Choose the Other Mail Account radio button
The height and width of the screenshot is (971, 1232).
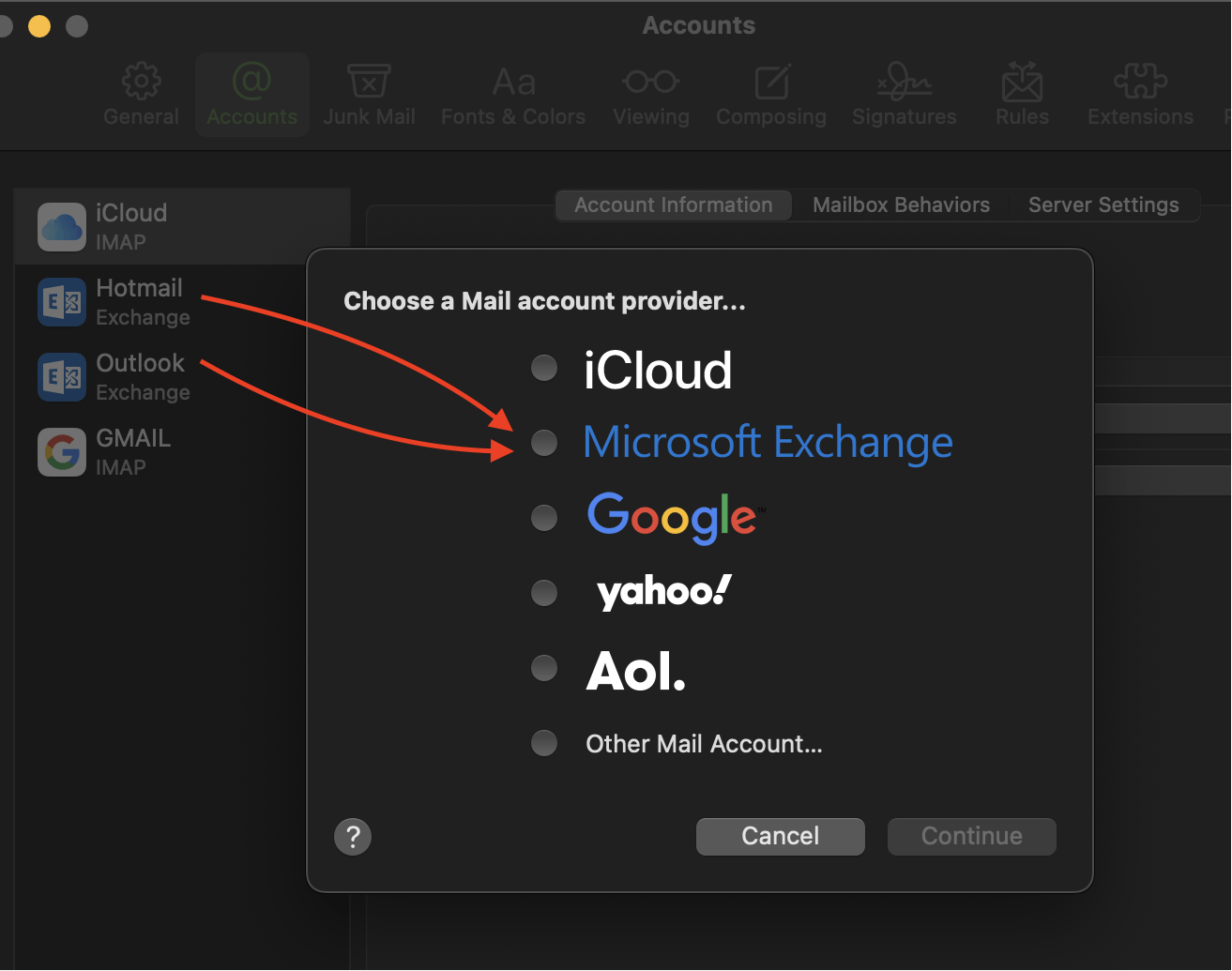click(544, 743)
